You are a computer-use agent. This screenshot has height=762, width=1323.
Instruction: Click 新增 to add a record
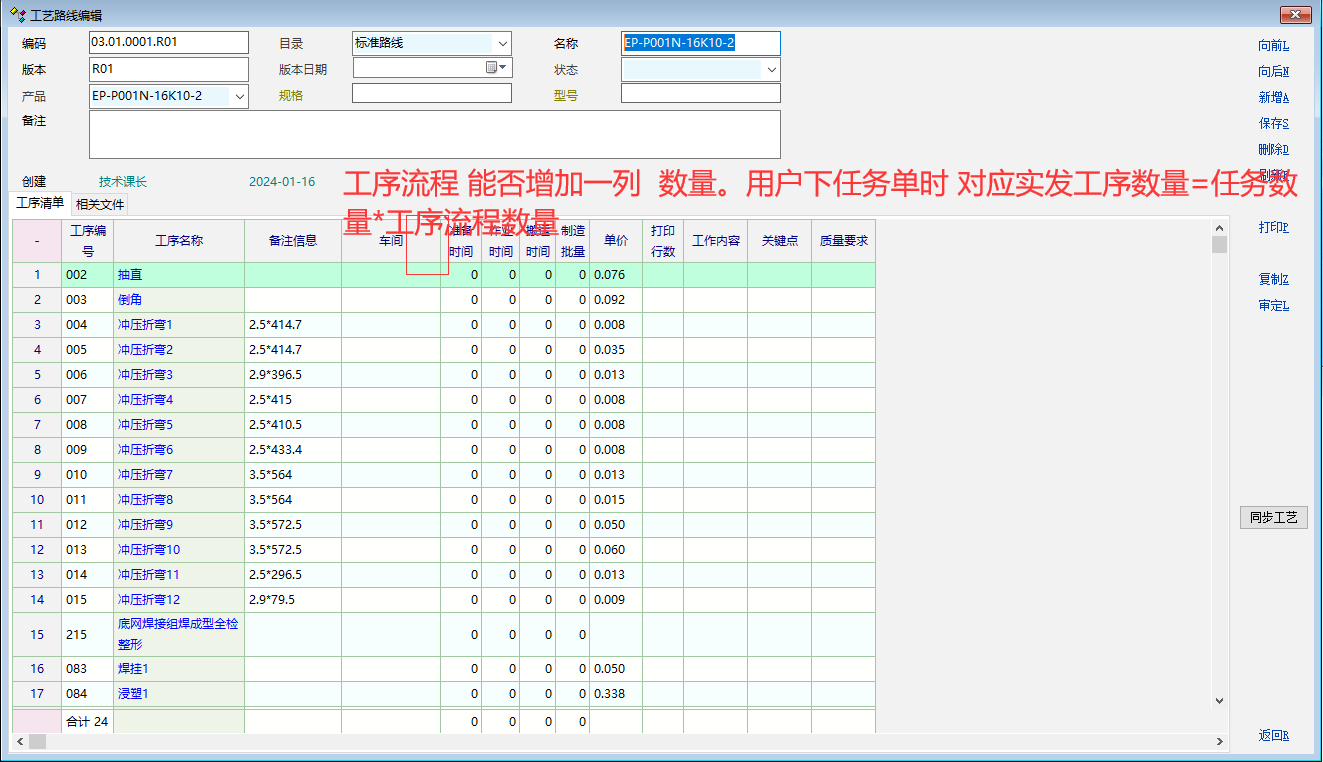(1273, 98)
